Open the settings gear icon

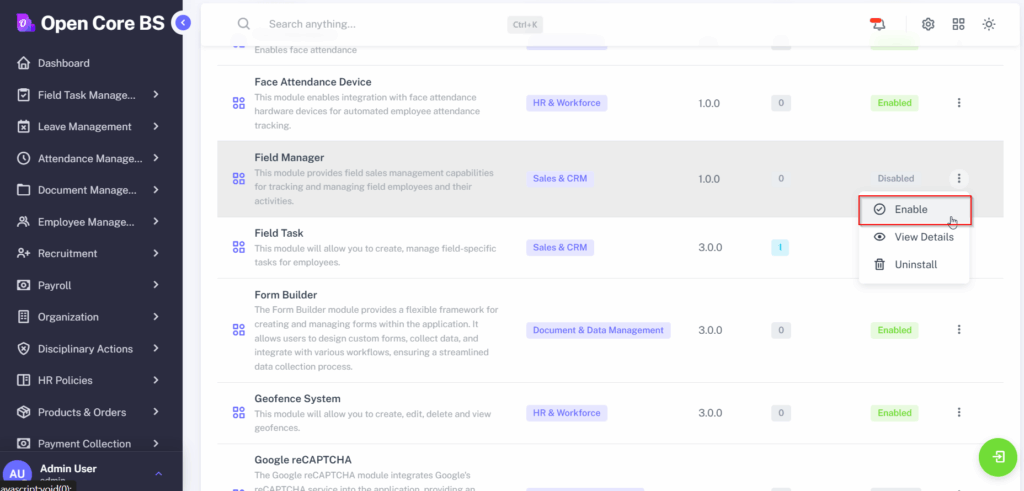click(928, 24)
